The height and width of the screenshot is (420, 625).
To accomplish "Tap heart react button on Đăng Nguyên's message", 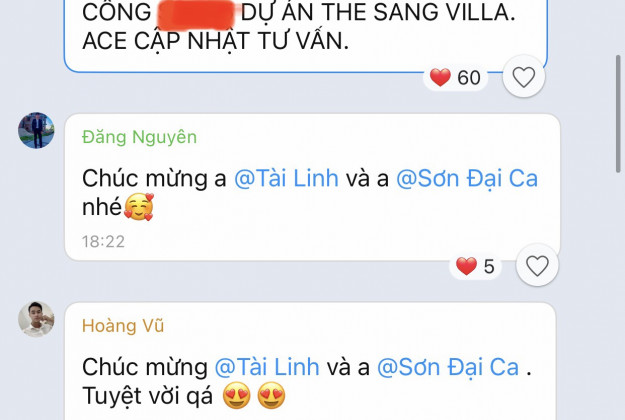I will 537,265.
